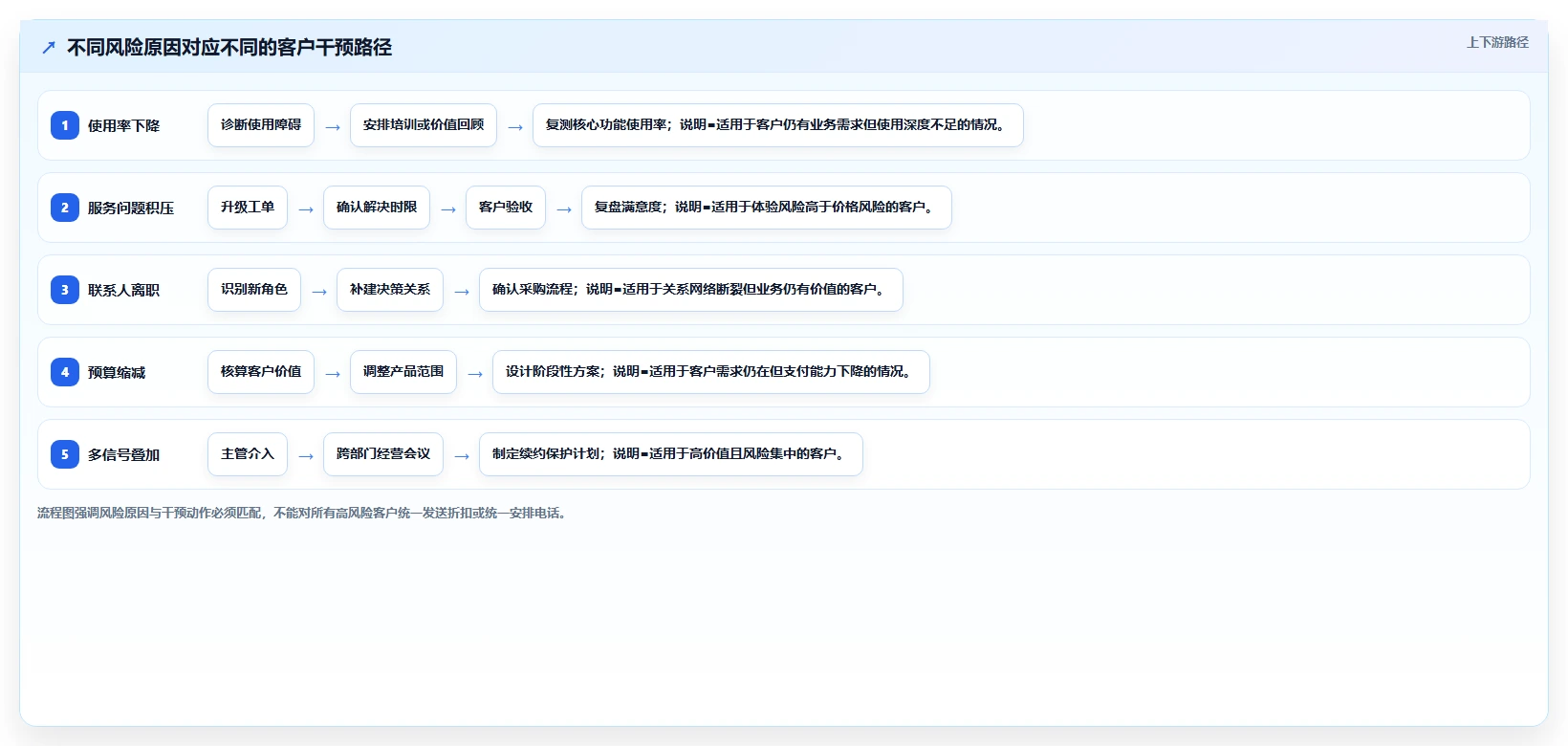Click the step starting with 确认采购流程
This screenshot has height=746, width=1568.
[691, 290]
